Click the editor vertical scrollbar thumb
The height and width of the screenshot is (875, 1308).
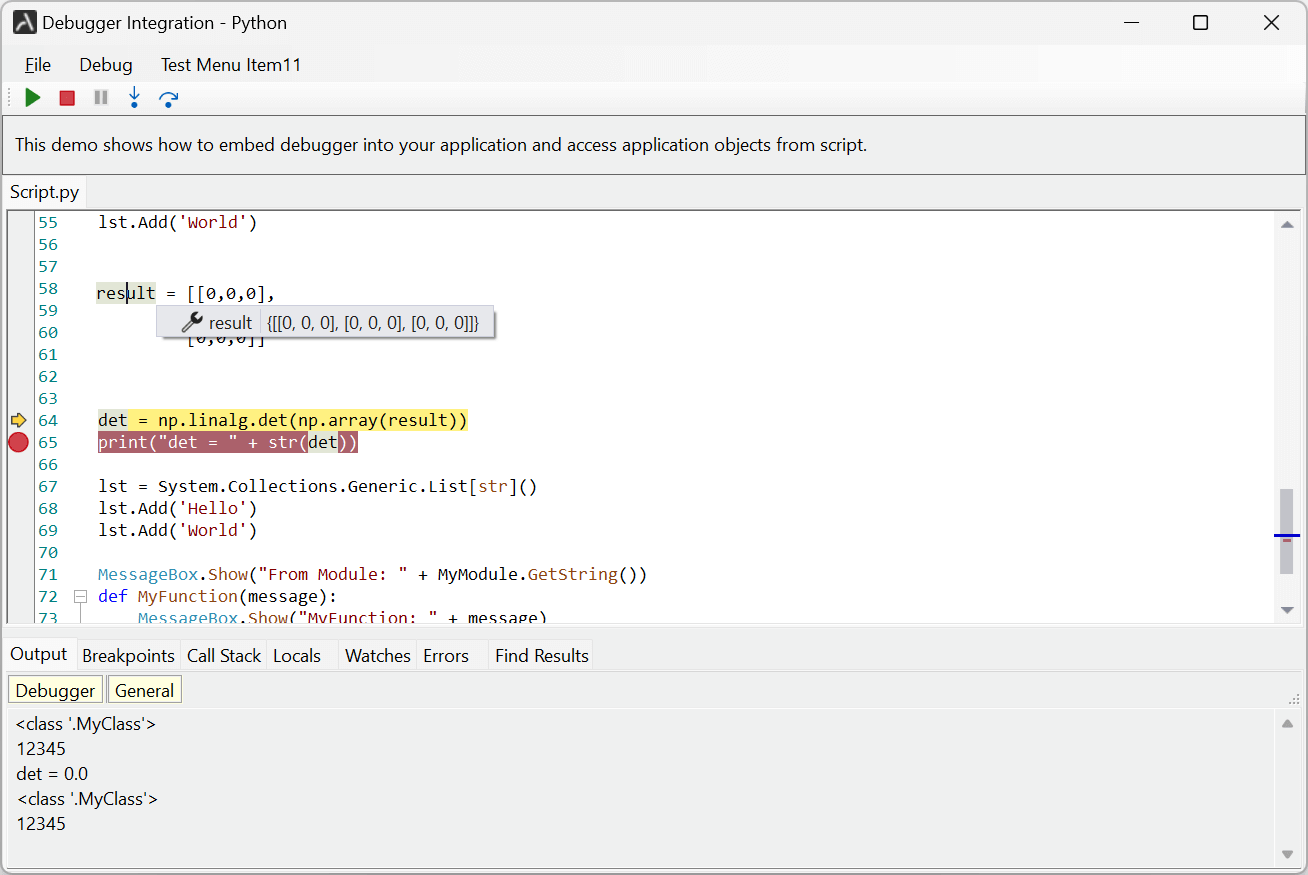tap(1287, 531)
